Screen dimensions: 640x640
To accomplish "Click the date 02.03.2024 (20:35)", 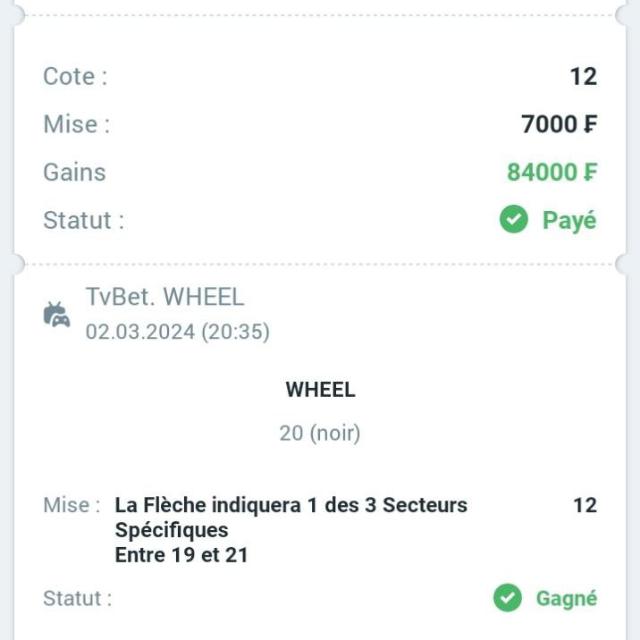I will point(178,331).
